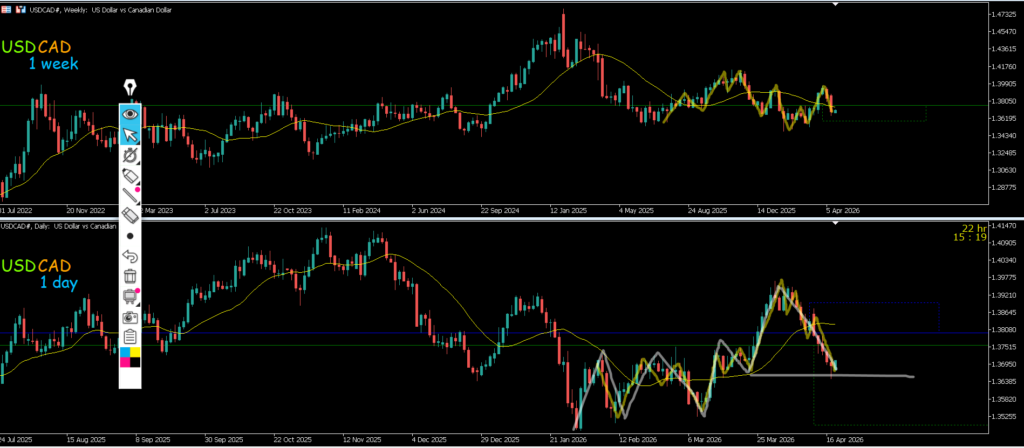Click the weekly chart shift triangle marker
This screenshot has height=448, width=1024.
coord(836,6)
